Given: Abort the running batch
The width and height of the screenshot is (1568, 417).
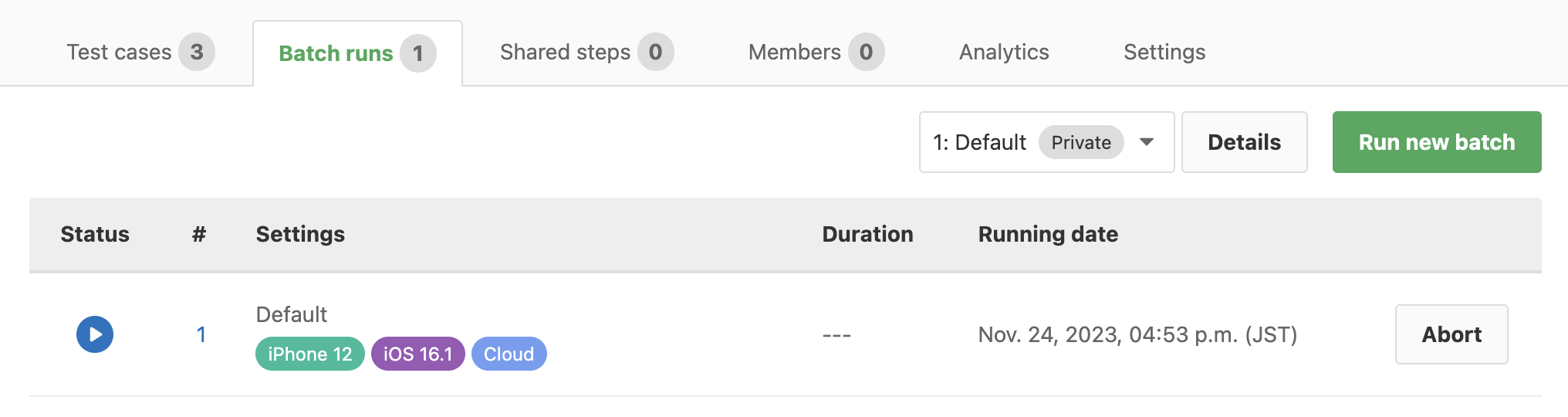Looking at the screenshot, I should [1451, 334].
